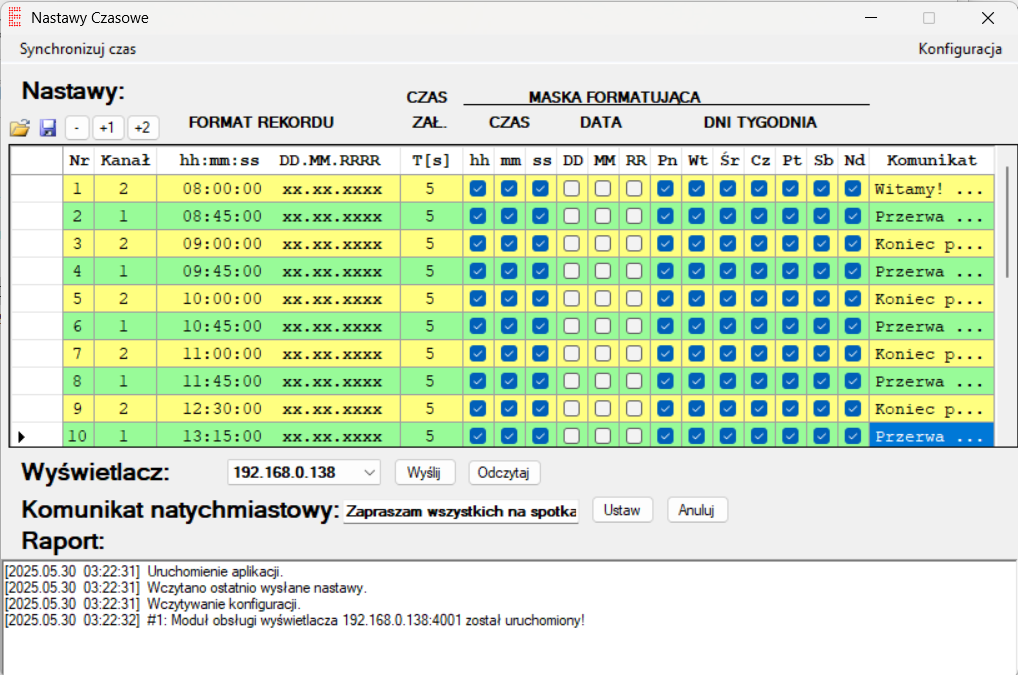Save settings with floppy disk icon

pos(48,127)
